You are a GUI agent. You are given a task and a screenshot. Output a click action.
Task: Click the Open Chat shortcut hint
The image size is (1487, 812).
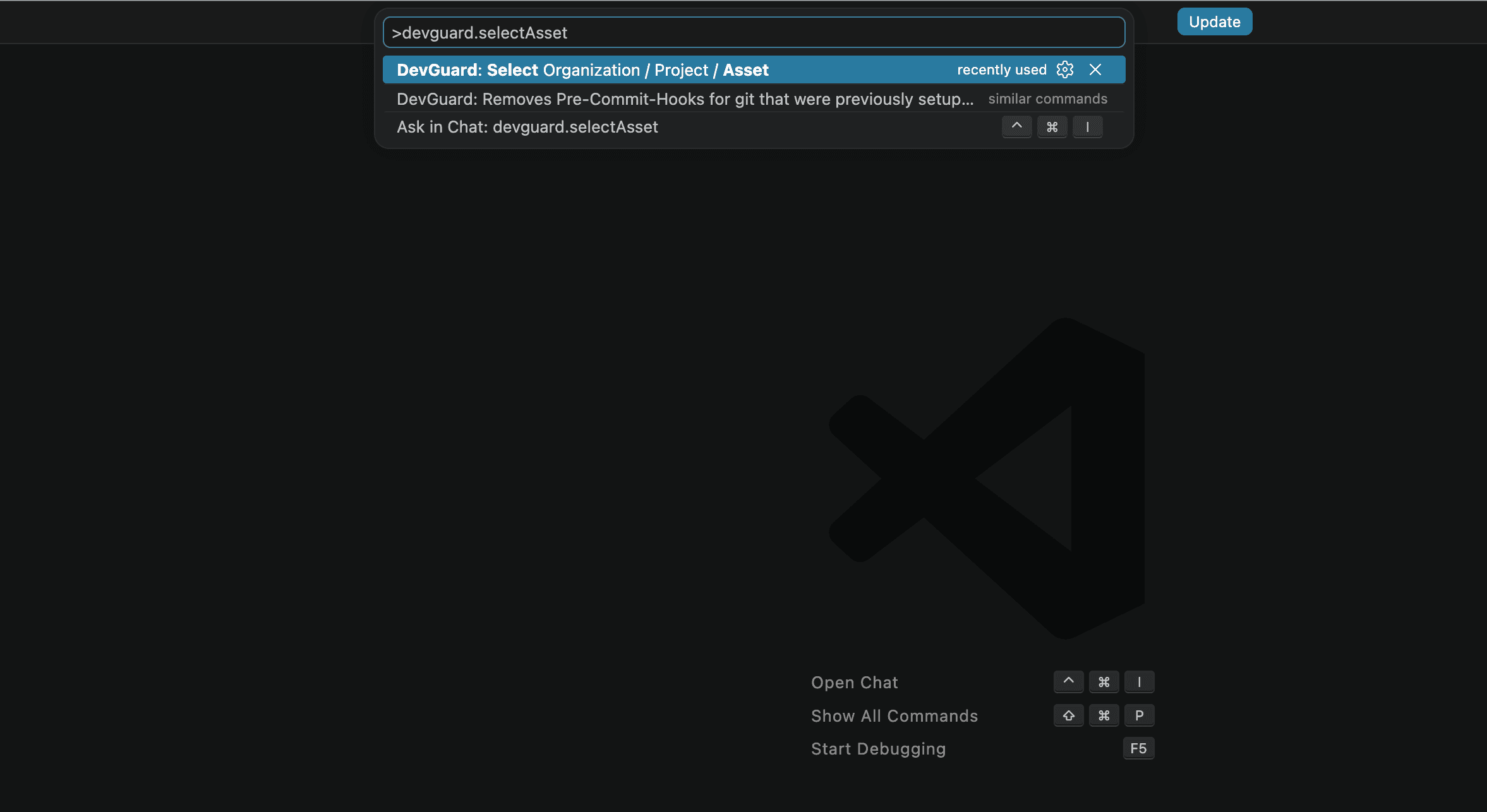tap(854, 683)
